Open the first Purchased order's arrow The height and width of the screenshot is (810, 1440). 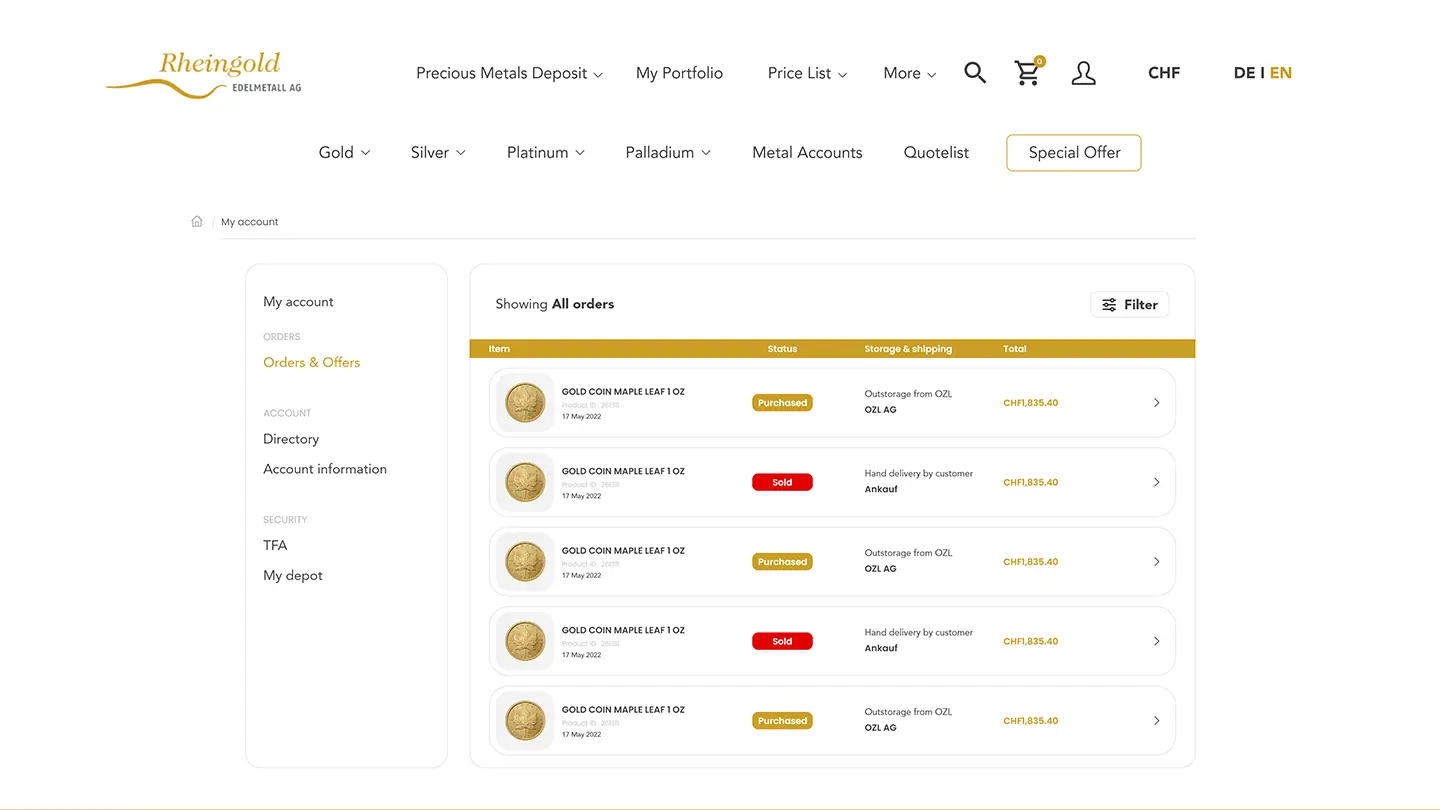pyautogui.click(x=1157, y=403)
